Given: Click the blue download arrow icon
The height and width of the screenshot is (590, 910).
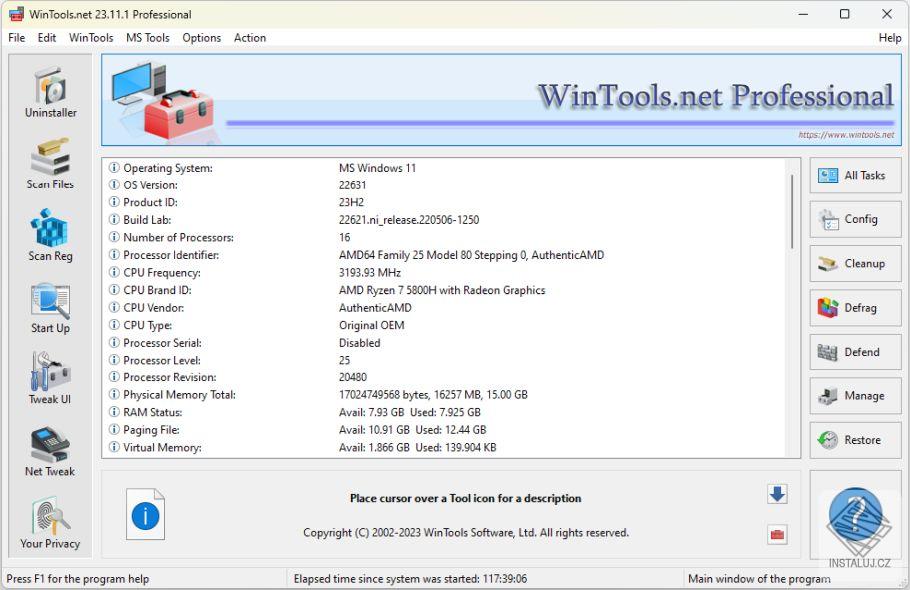Looking at the screenshot, I should [777, 493].
